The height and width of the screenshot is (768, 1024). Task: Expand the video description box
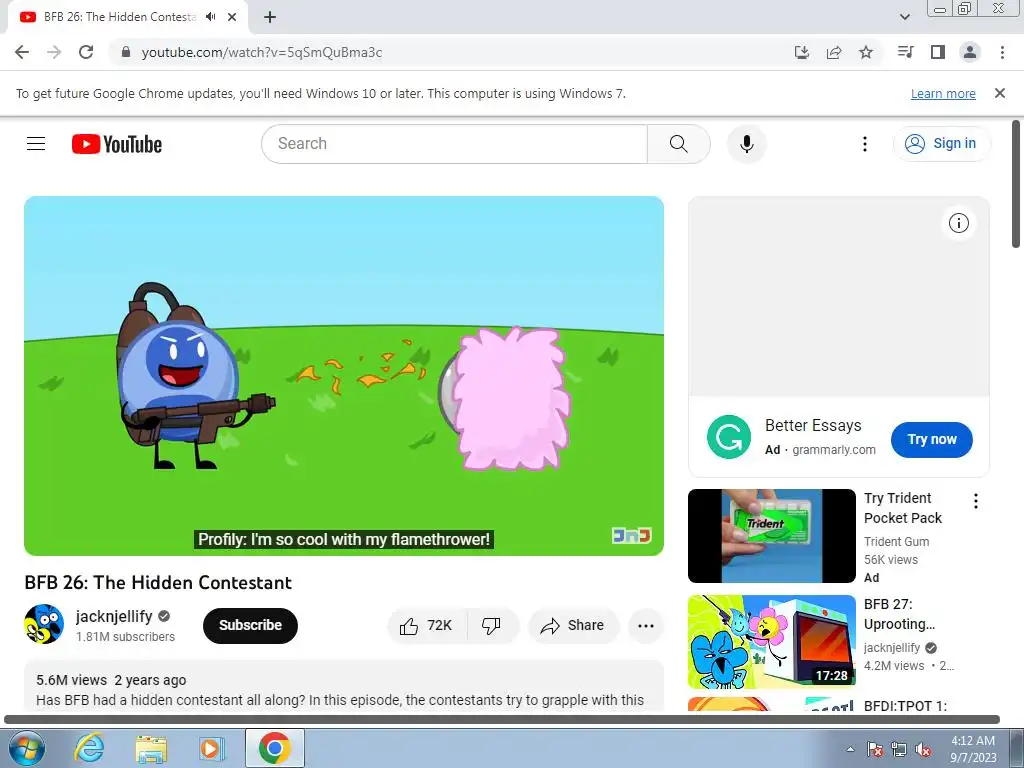[344, 686]
